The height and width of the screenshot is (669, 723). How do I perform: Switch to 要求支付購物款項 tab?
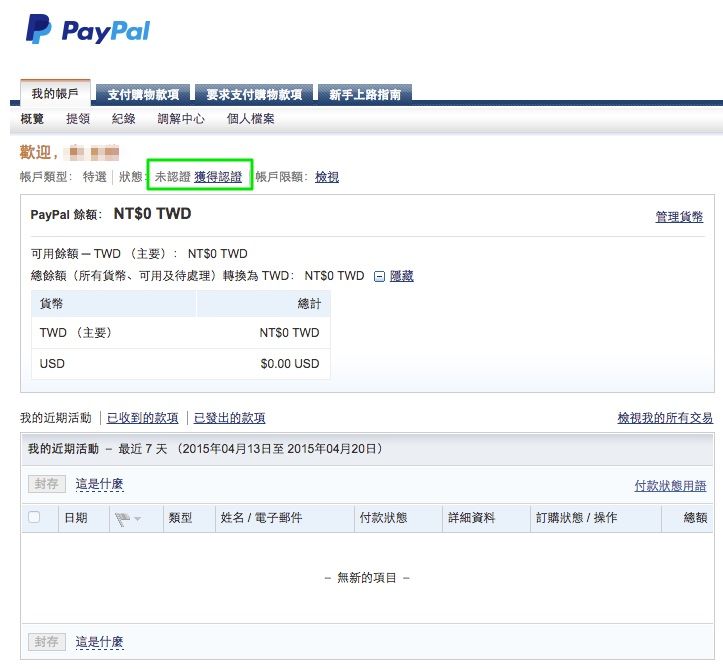click(x=254, y=95)
